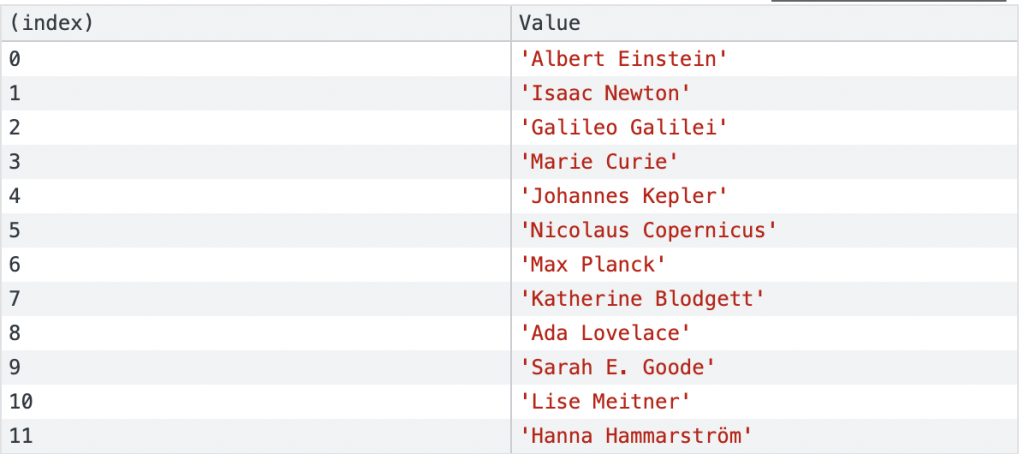Select the 'Max Planck' row value
The width and height of the screenshot is (1024, 454).
593,264
